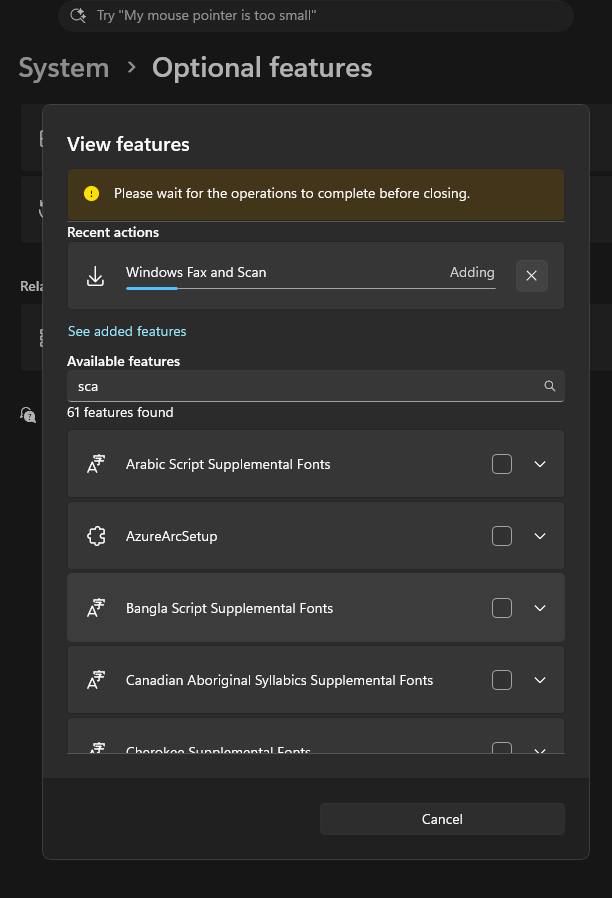612x898 pixels.
Task: Tick the AzureArcSetup checkbox
Action: tap(502, 536)
